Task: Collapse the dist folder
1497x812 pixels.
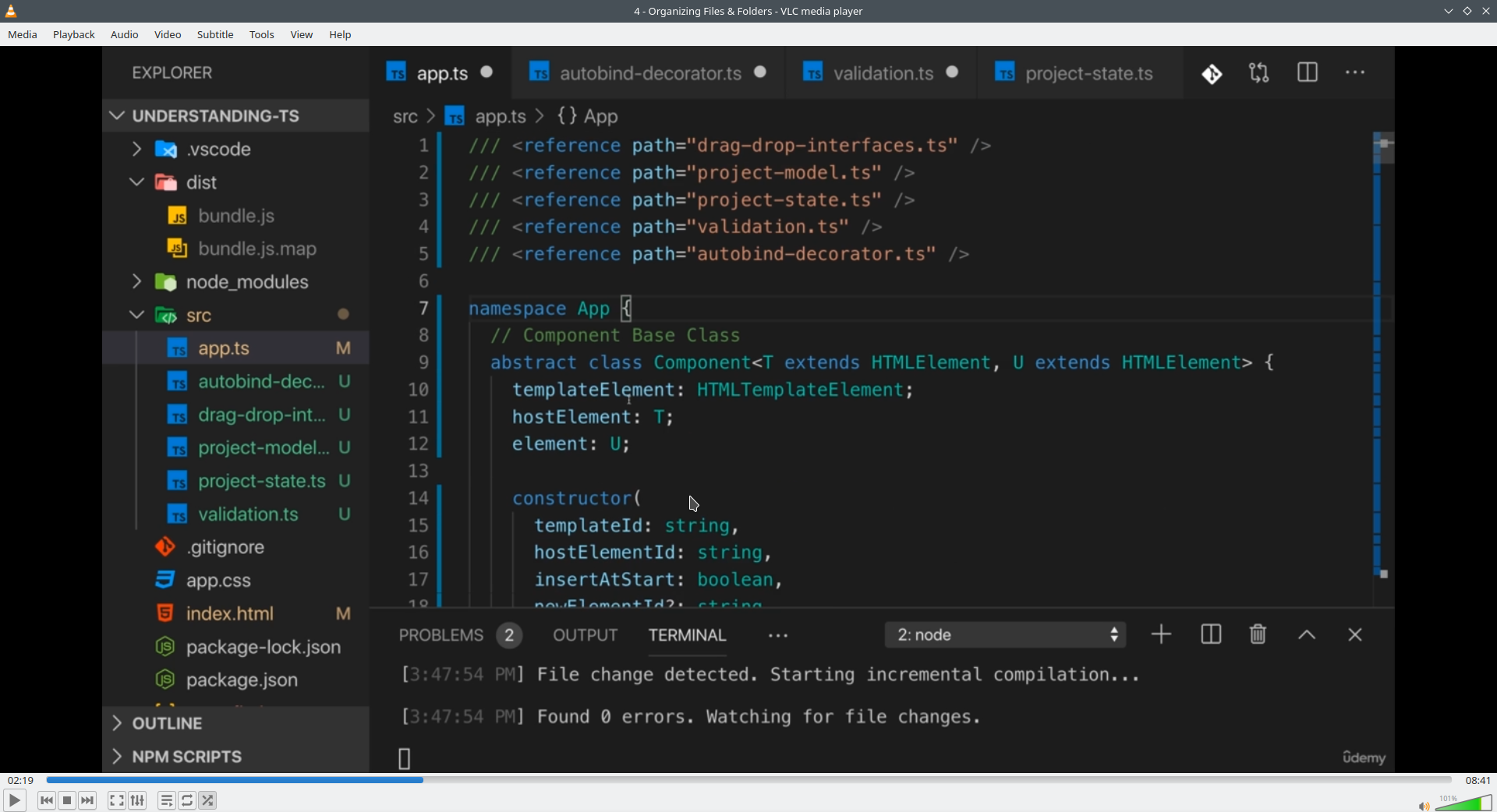Action: coord(235,182)
